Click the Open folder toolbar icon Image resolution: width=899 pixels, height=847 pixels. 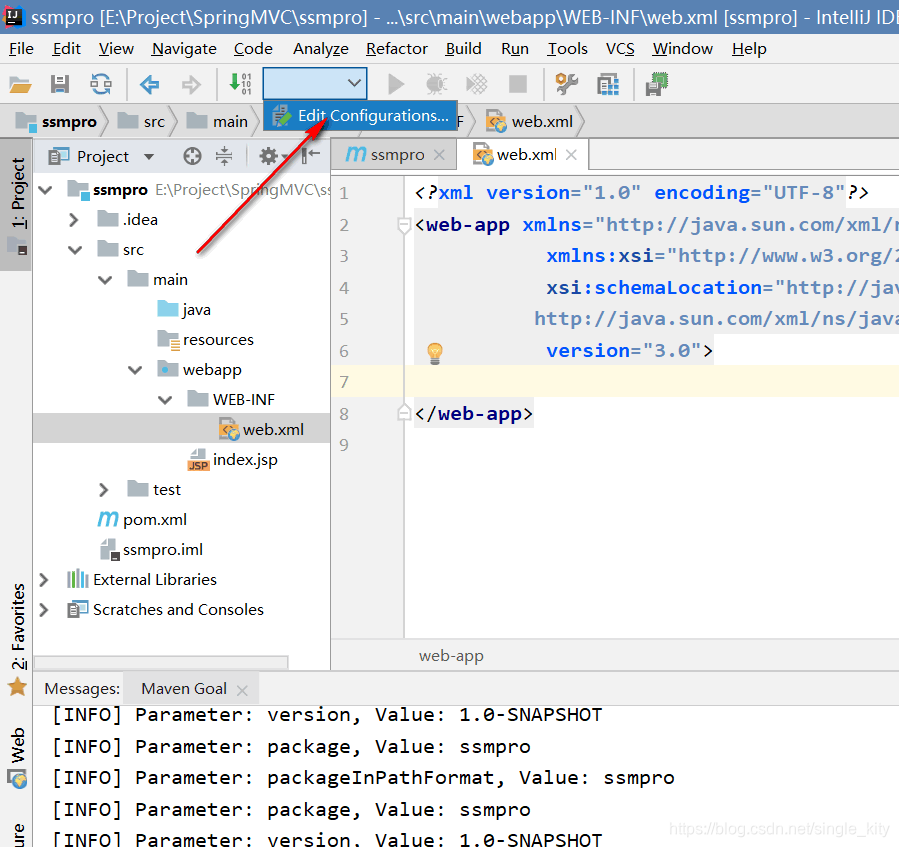(20, 85)
